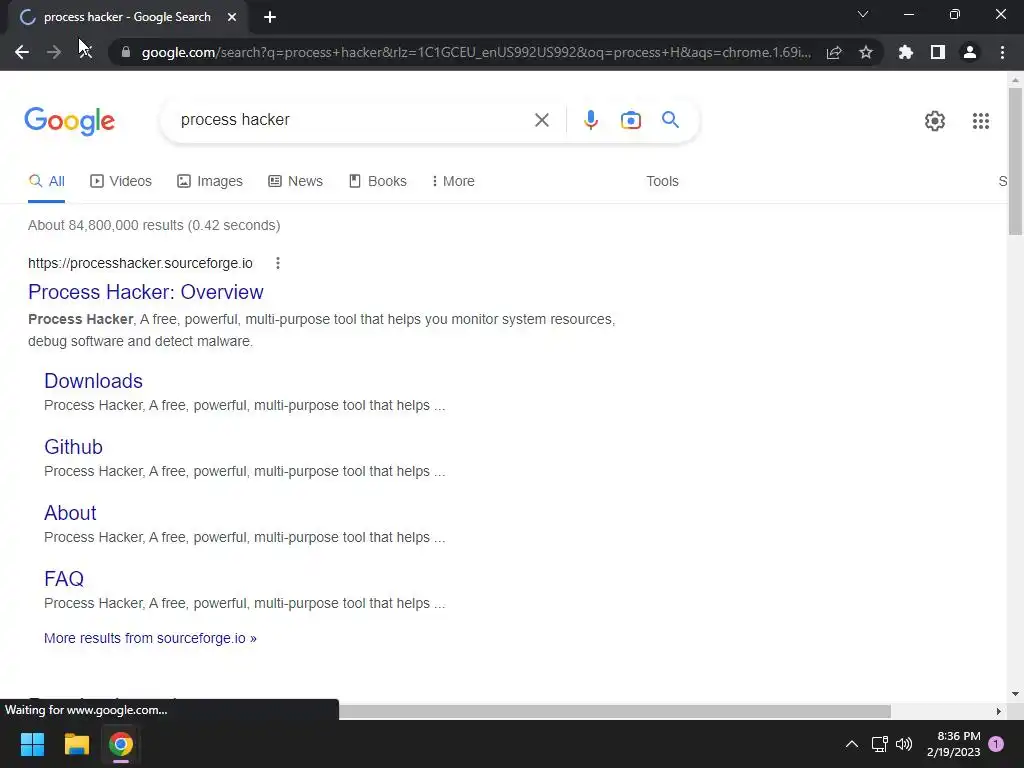Open the network status tray icon
This screenshot has height=768, width=1024.
point(879,744)
